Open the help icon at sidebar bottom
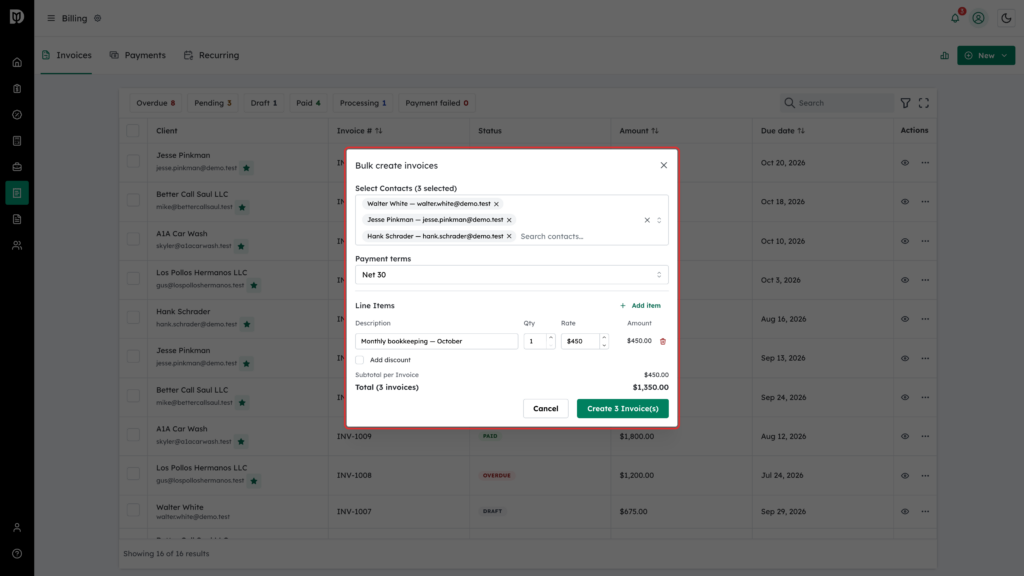1024x576 pixels. coord(17,554)
